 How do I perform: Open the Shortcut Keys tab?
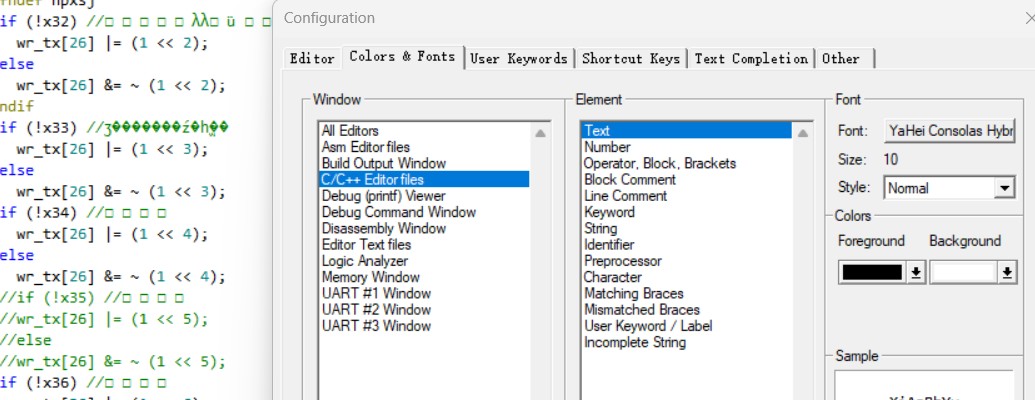click(630, 59)
